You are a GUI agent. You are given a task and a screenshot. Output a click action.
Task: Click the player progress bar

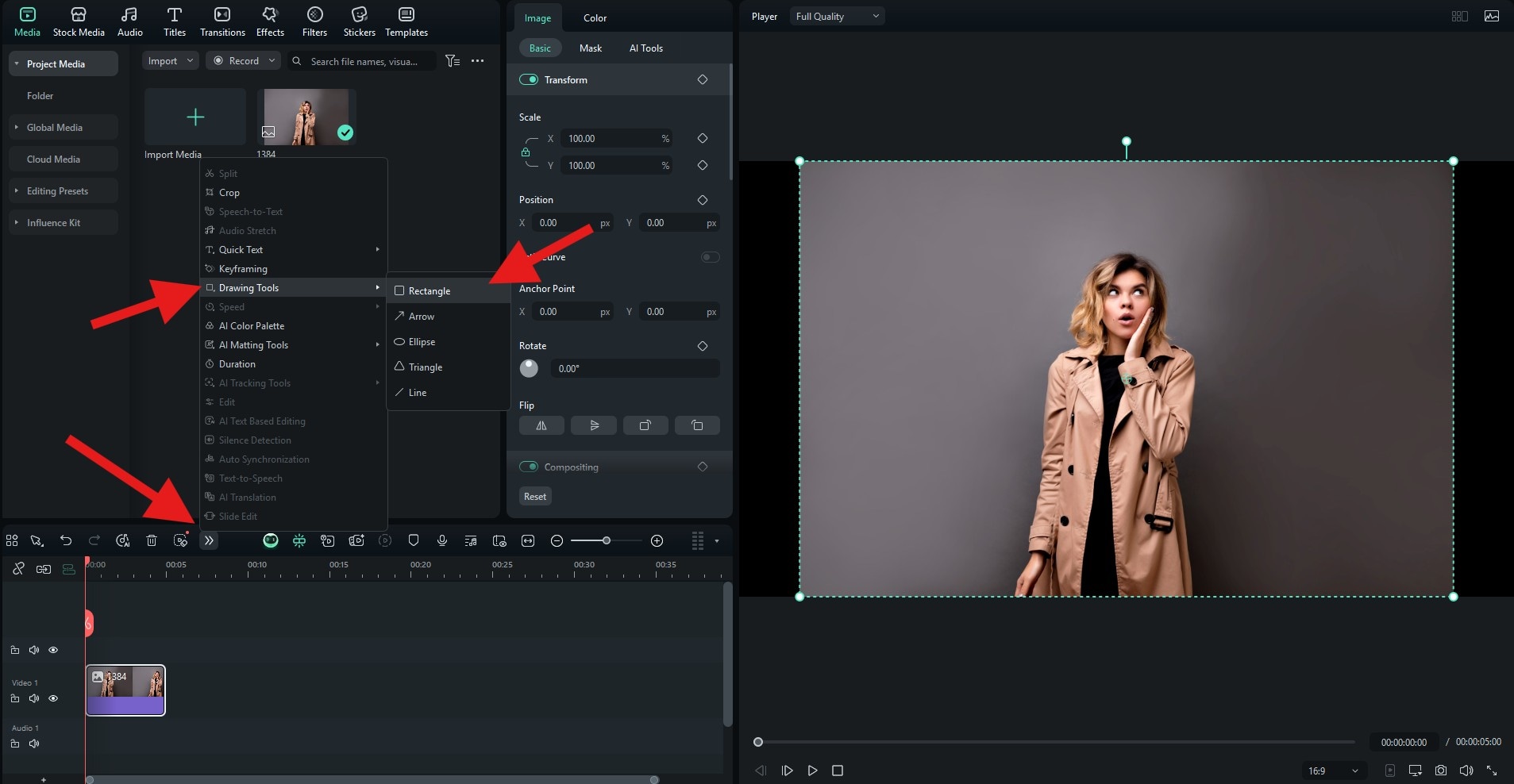coord(1057,742)
